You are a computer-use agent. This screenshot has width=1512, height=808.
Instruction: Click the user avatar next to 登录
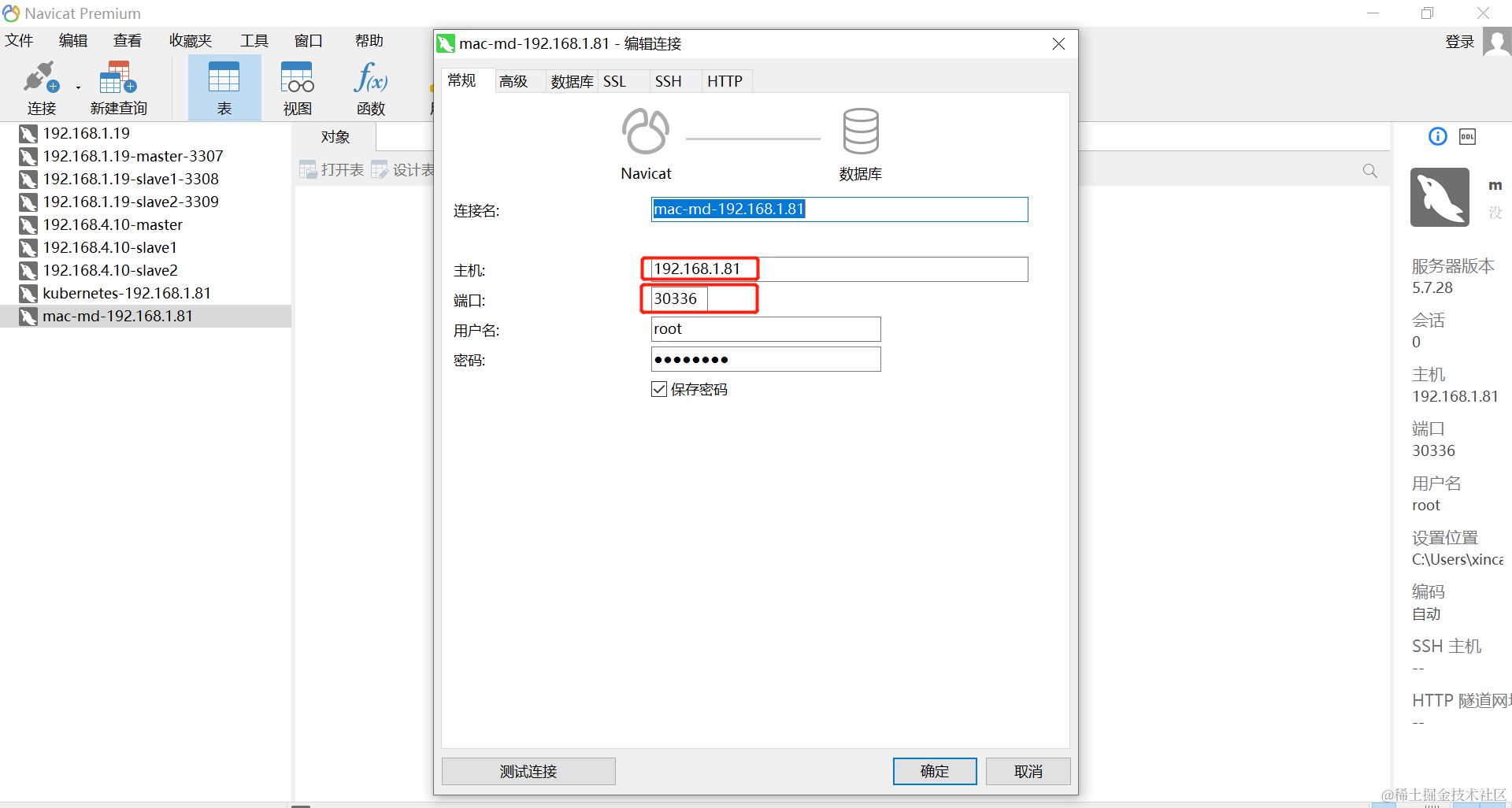pos(1496,42)
